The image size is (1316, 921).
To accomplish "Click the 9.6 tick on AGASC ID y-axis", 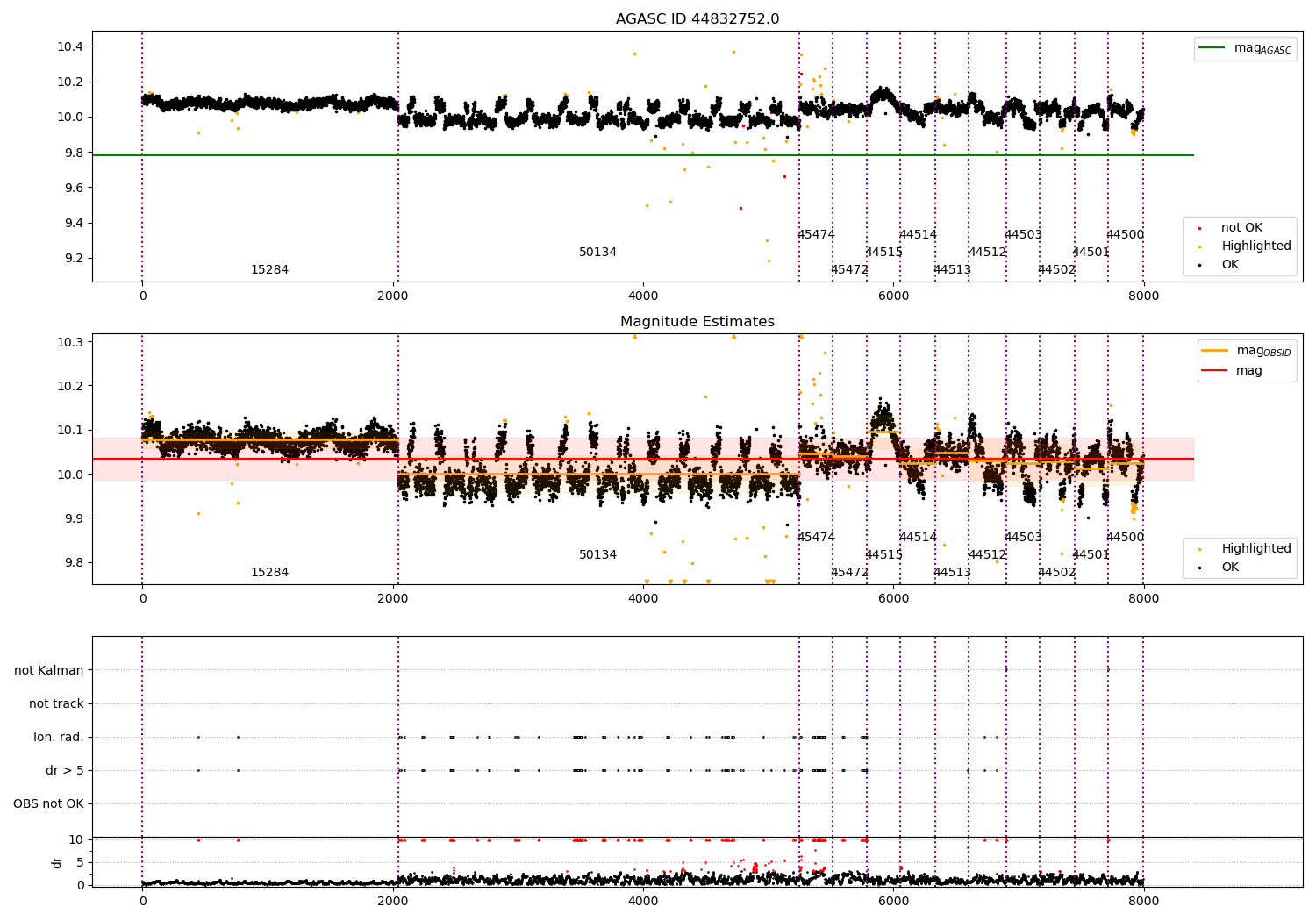I will click(x=74, y=188).
